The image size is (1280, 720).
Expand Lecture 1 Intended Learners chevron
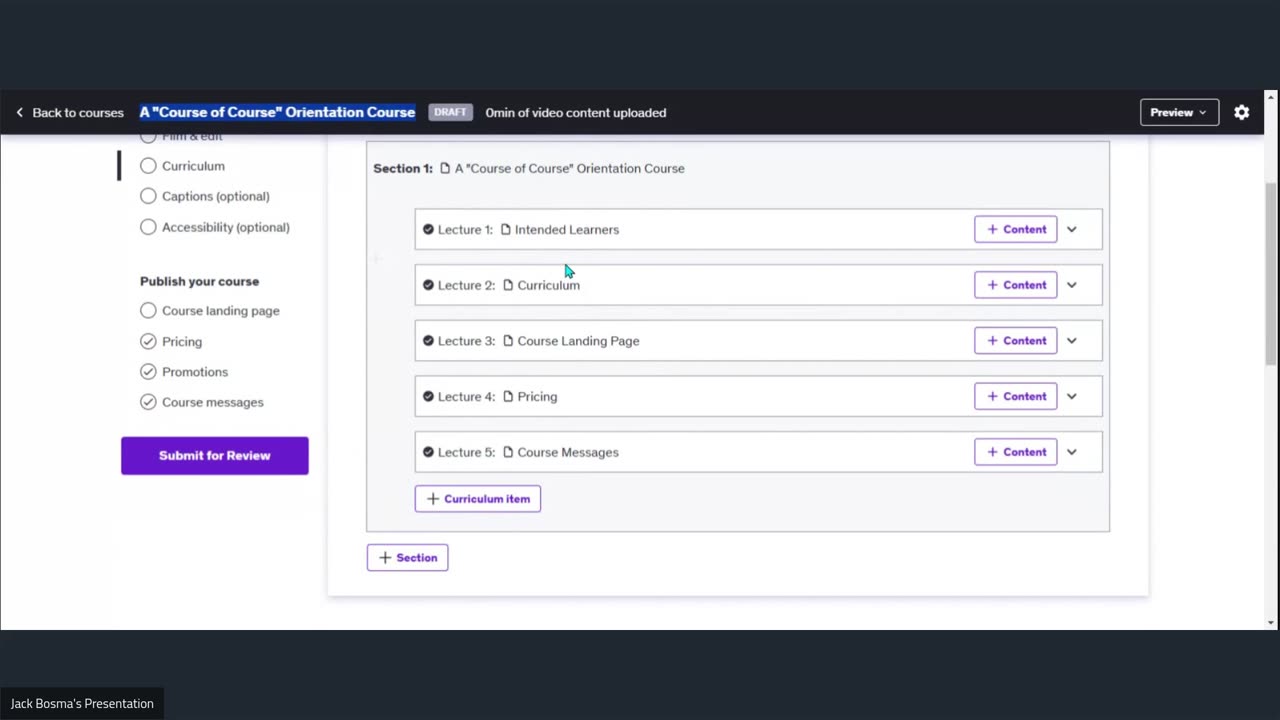[x=1071, y=230]
